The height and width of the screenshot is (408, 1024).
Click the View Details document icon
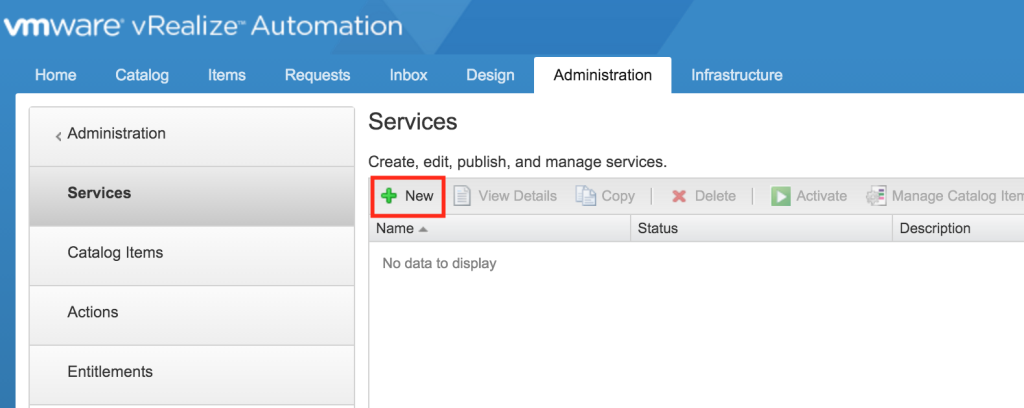pyautogui.click(x=462, y=196)
